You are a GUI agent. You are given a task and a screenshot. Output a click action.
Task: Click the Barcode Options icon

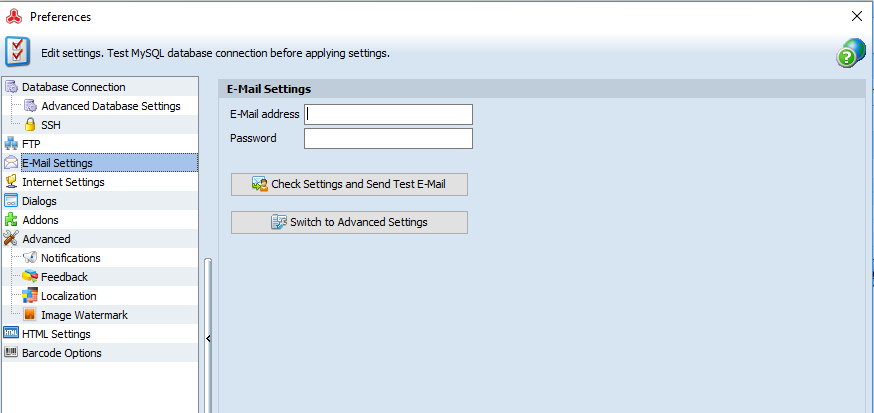tap(11, 353)
